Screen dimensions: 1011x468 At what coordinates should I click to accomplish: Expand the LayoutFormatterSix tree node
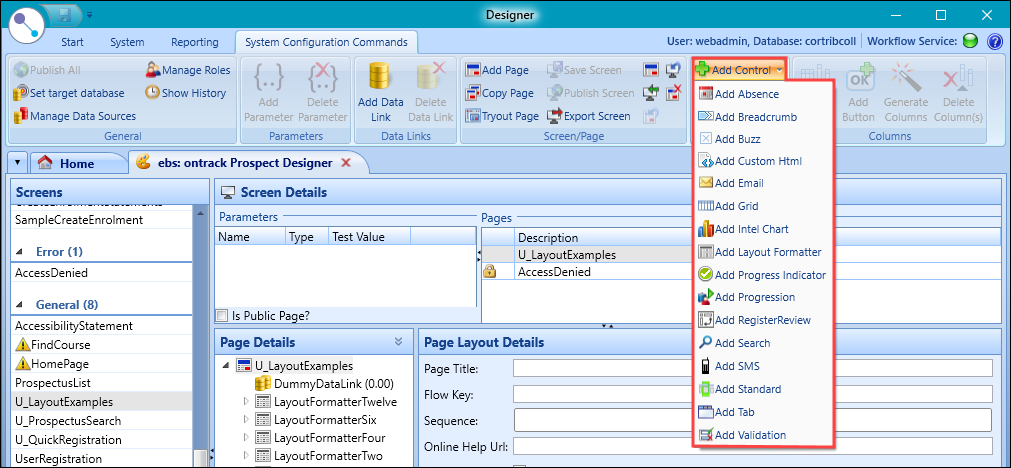(x=247, y=420)
